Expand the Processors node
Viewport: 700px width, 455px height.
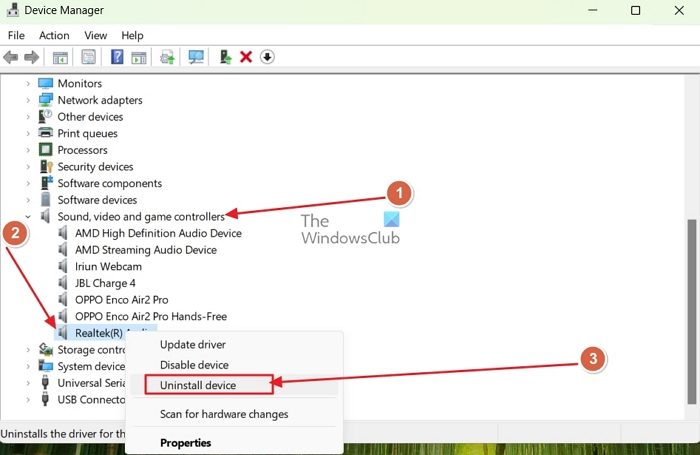click(28, 150)
